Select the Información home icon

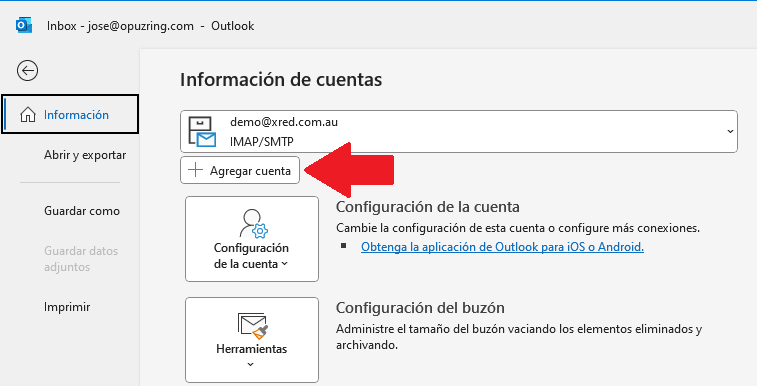point(28,115)
